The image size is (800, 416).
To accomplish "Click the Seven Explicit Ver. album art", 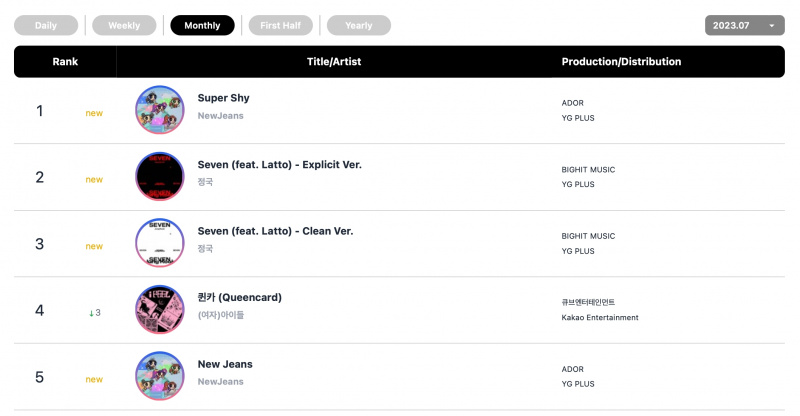I will [160, 176].
